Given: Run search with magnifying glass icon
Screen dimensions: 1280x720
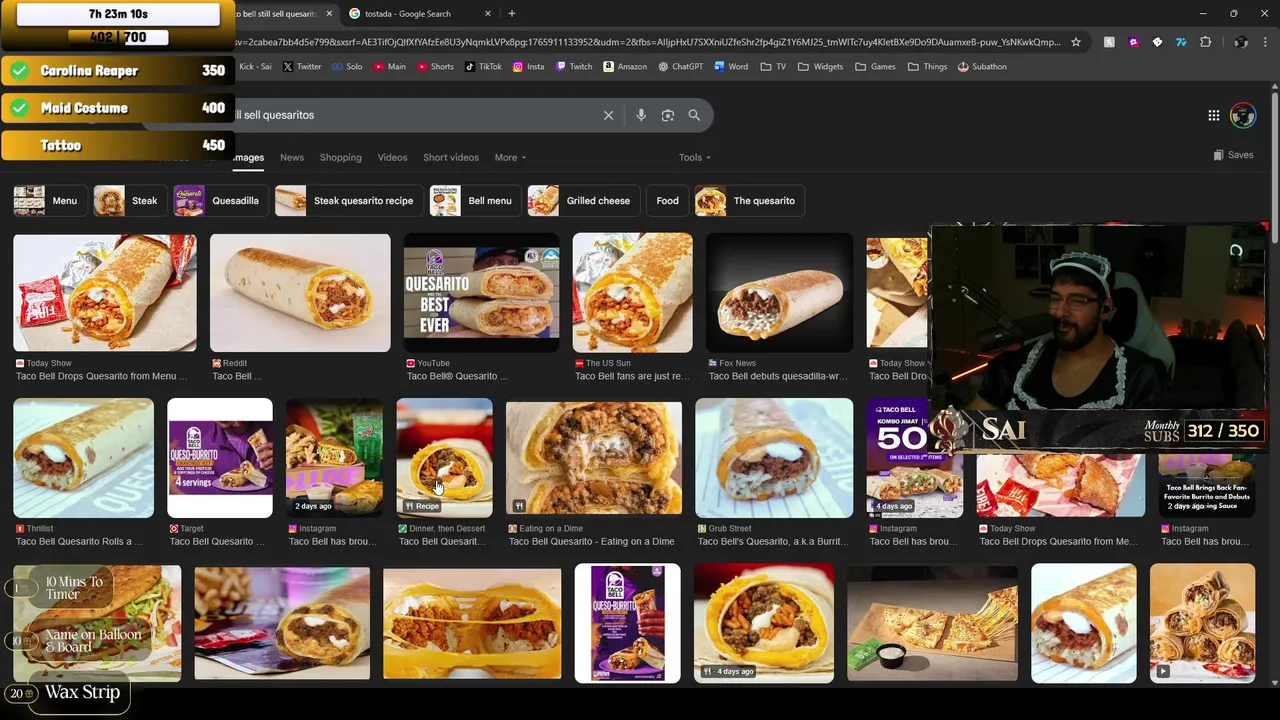Looking at the screenshot, I should pos(694,115).
